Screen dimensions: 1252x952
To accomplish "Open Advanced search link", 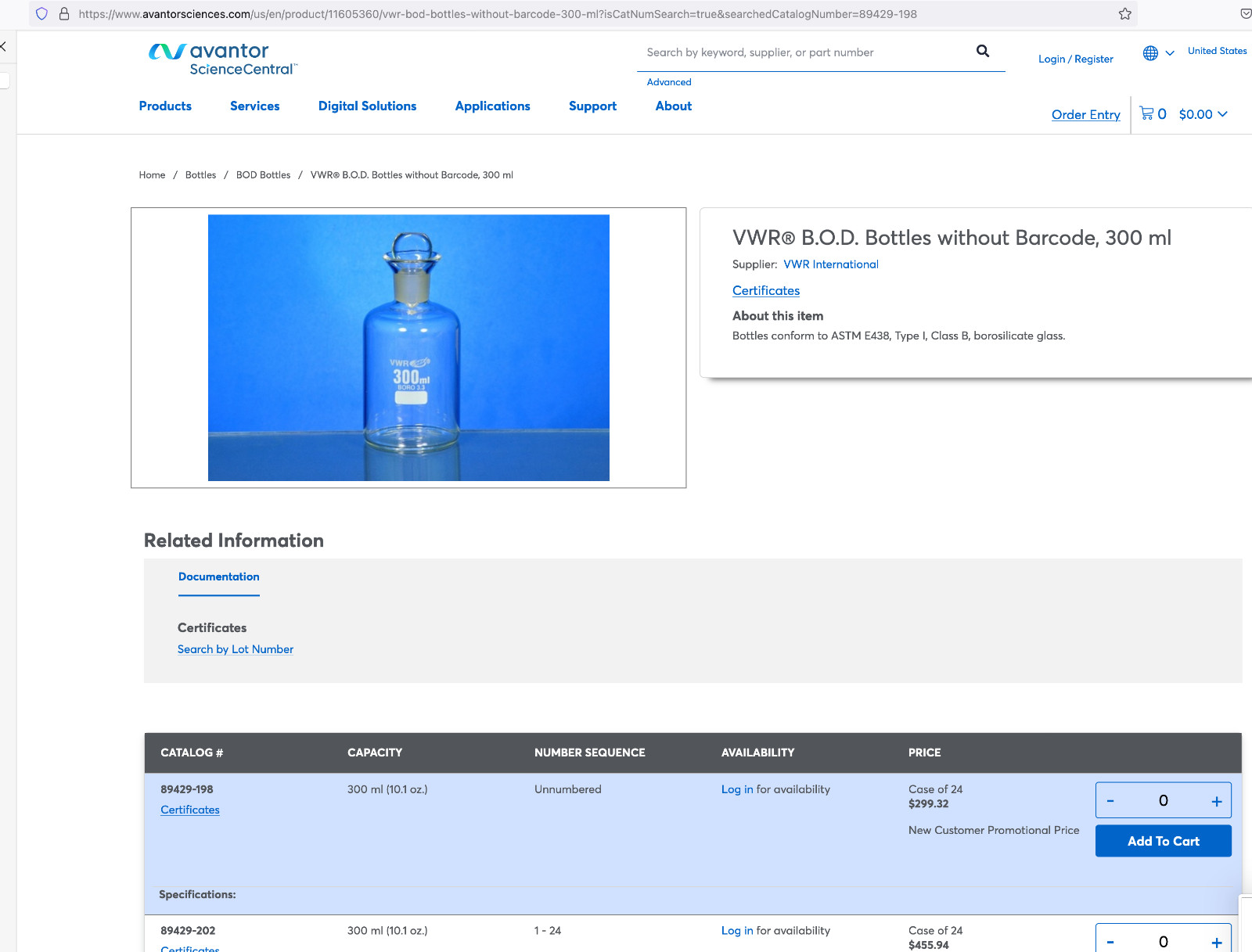I will tap(669, 82).
